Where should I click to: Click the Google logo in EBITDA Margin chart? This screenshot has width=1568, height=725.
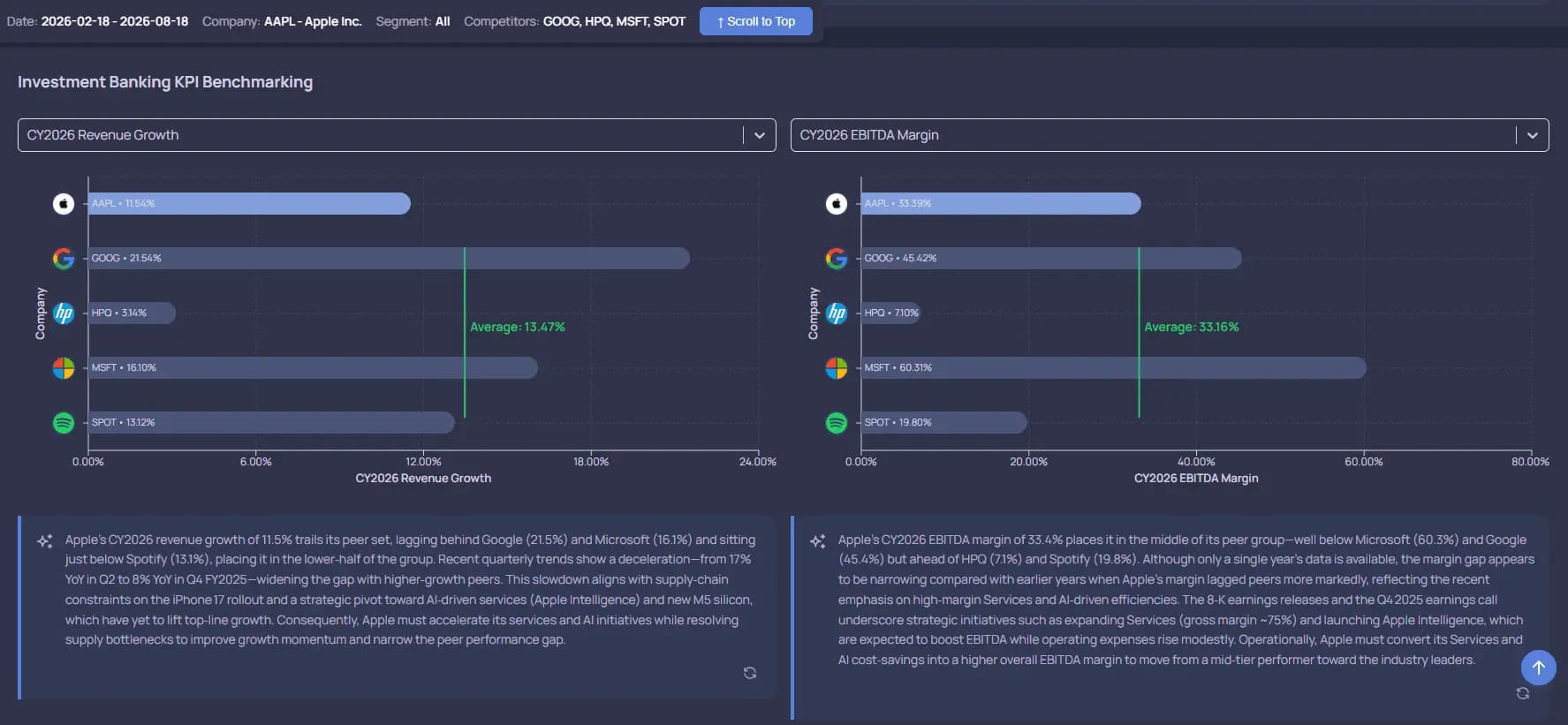837,259
